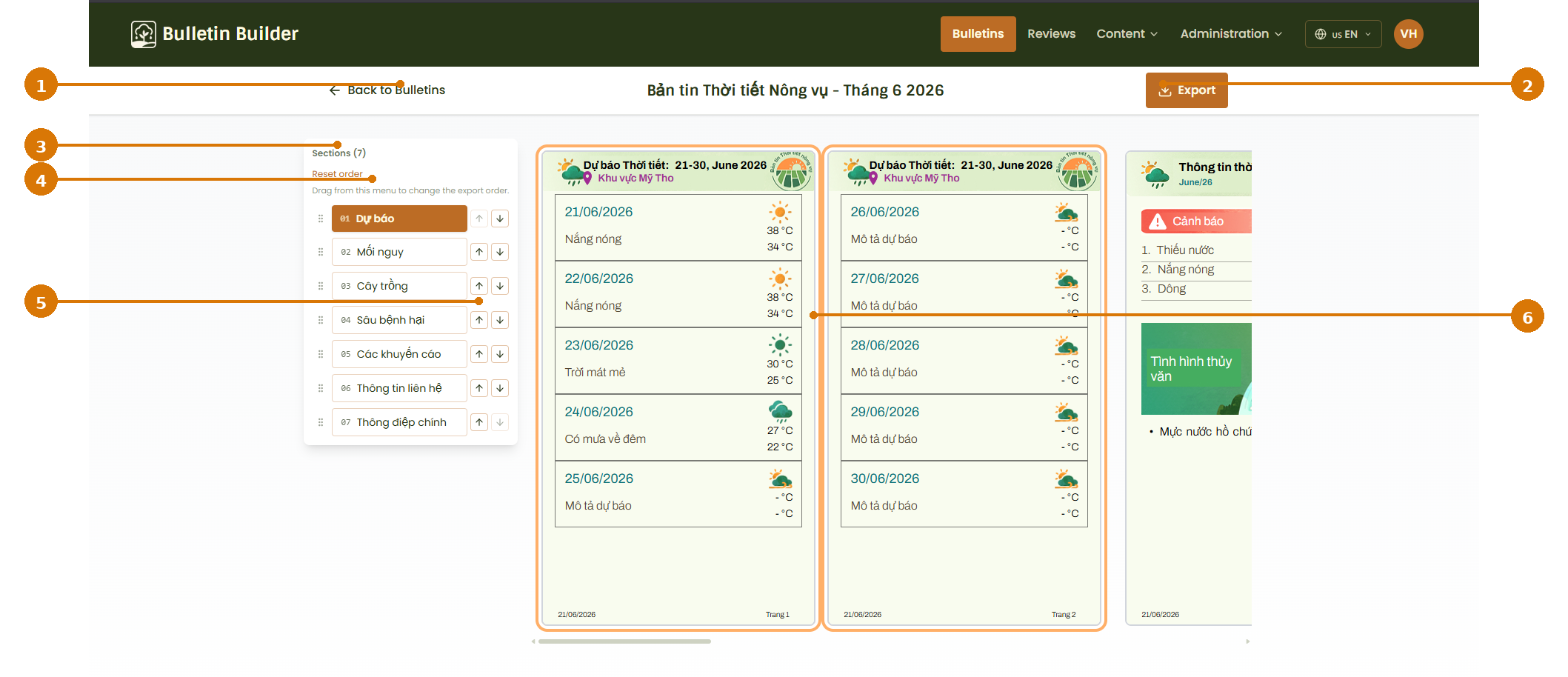Click the Trang 2 page footer
Screen dimensions: 1568x677
pyautogui.click(x=1064, y=615)
